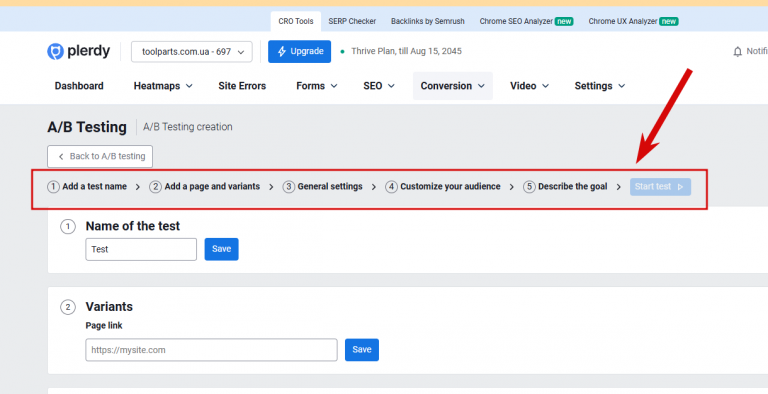Select step 4 Customize your audience
The height and width of the screenshot is (394, 768).
(443, 187)
